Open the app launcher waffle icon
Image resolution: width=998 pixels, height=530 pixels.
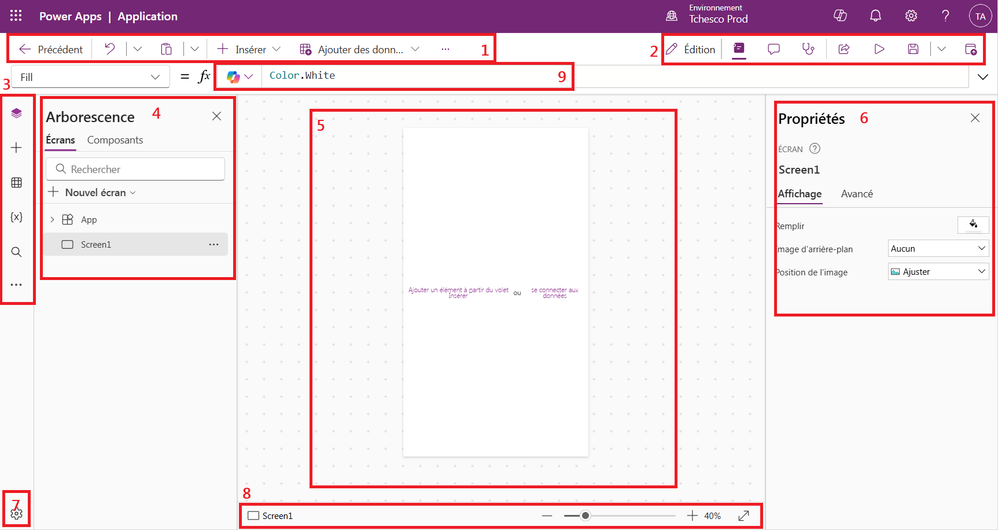point(16,16)
